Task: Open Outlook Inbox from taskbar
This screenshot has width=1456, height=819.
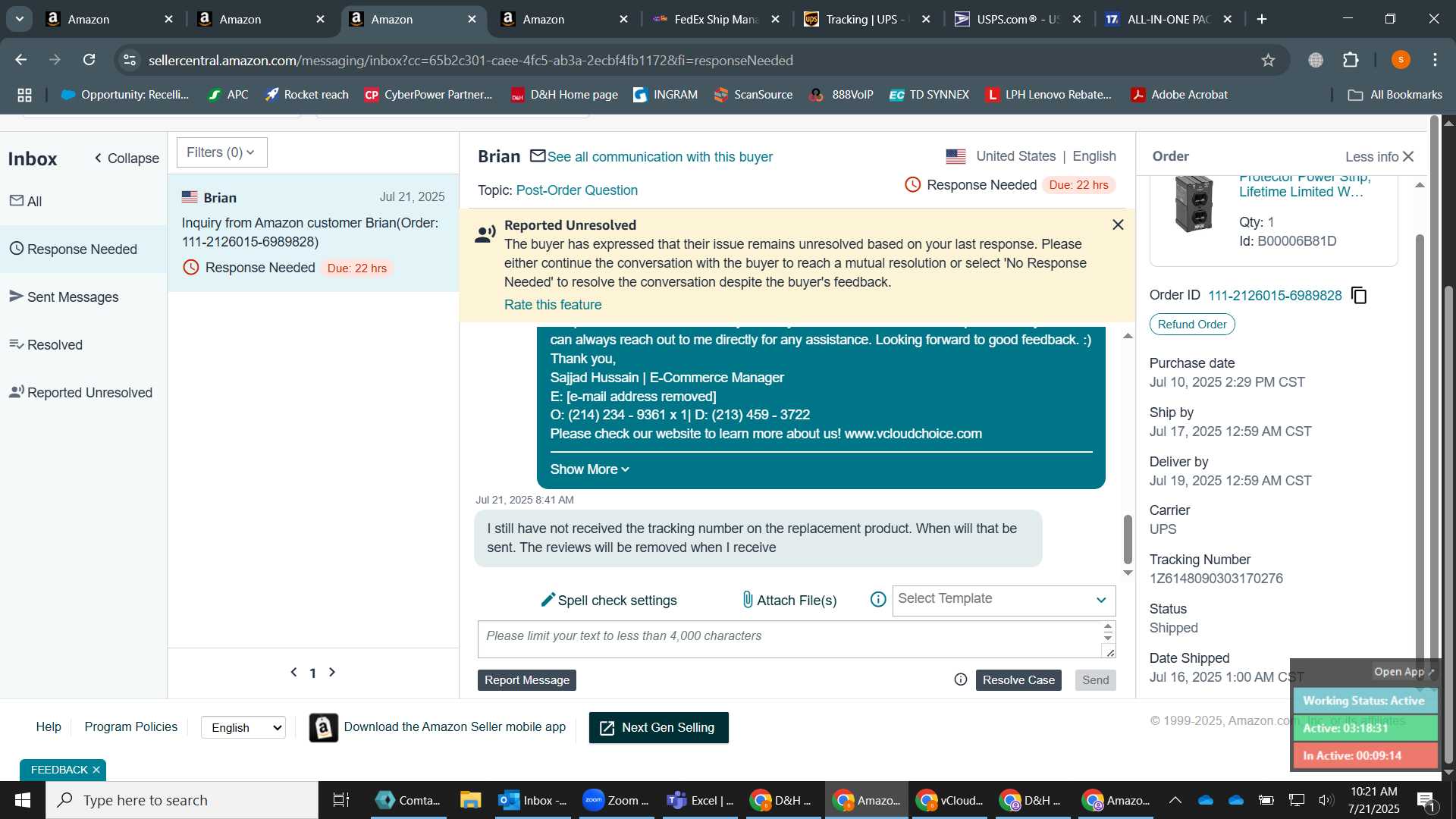Action: (x=533, y=800)
